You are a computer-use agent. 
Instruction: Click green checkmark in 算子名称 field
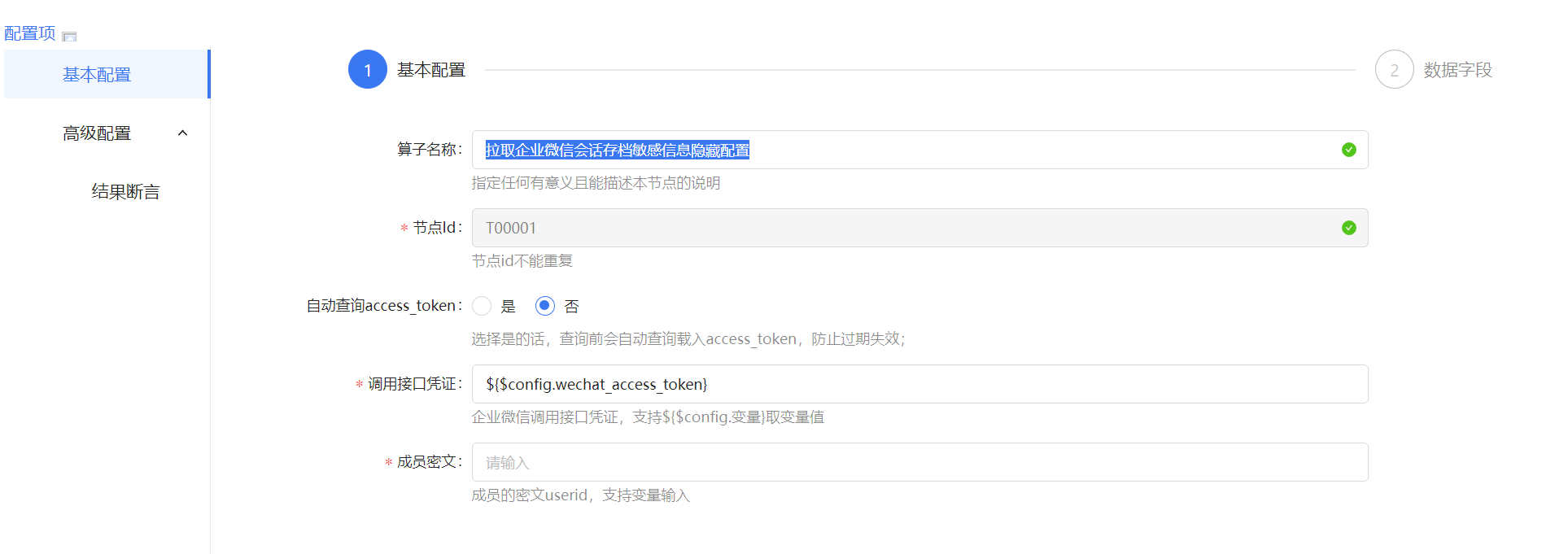tap(1348, 150)
